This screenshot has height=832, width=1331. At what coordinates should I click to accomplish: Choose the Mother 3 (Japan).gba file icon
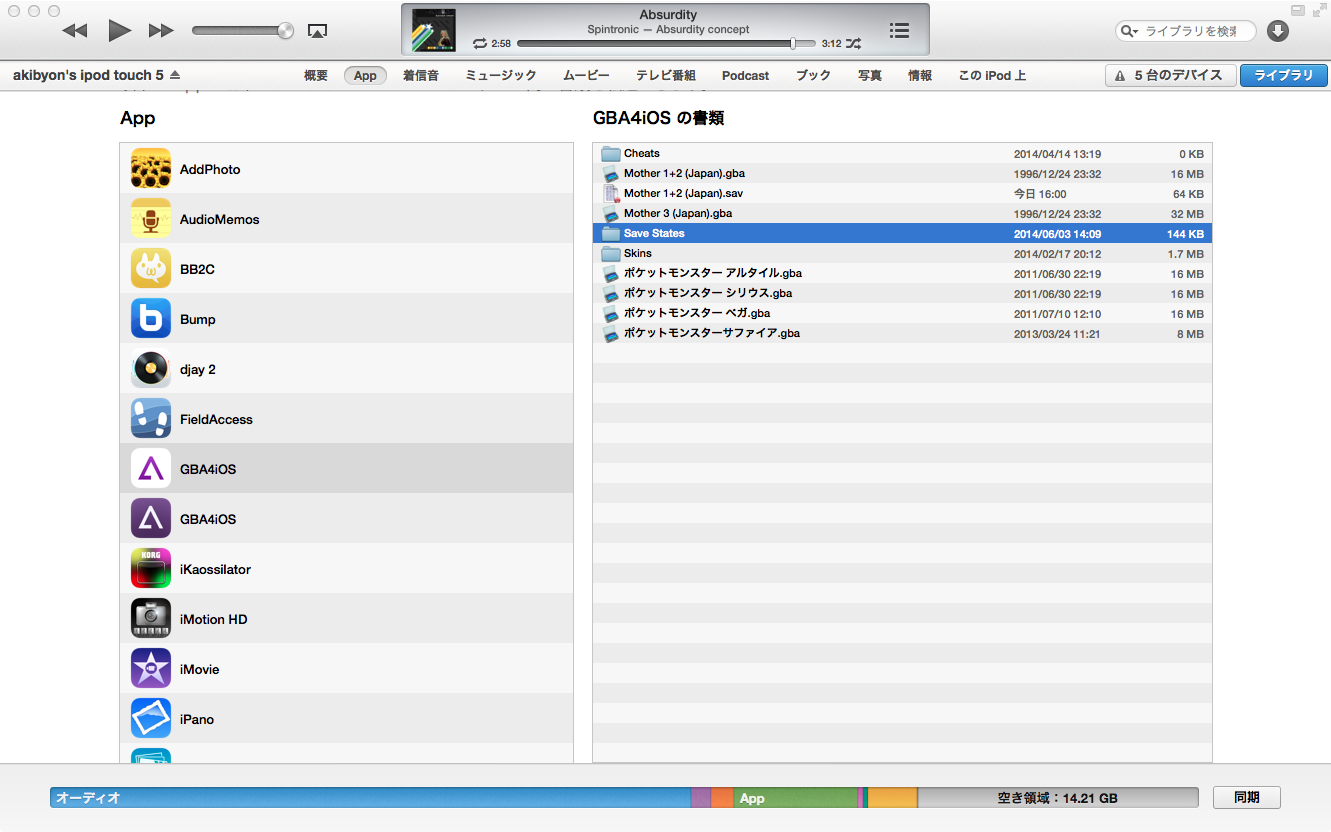click(611, 213)
